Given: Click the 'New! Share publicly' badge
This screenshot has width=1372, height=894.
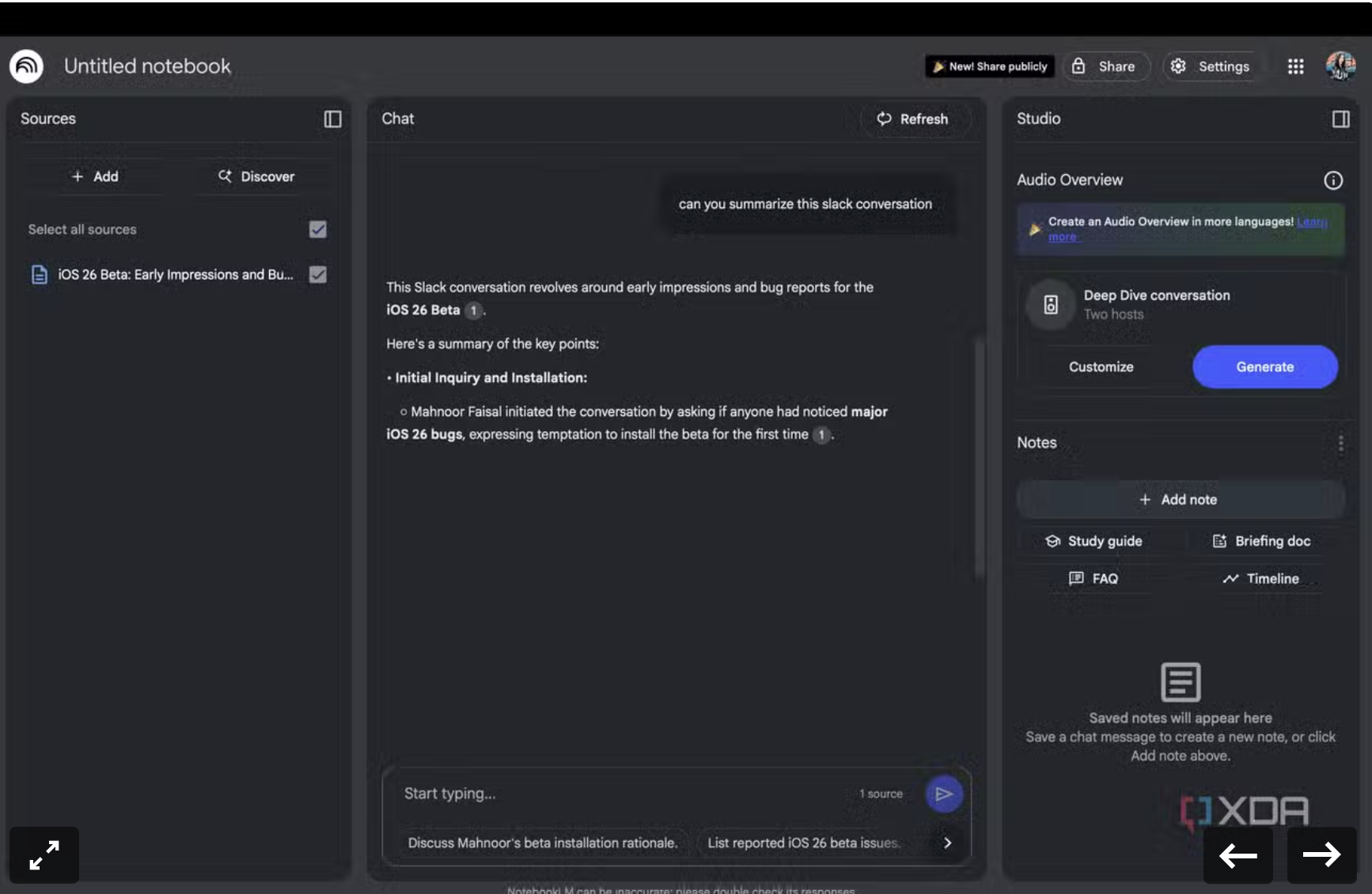Looking at the screenshot, I should pyautogui.click(x=990, y=66).
